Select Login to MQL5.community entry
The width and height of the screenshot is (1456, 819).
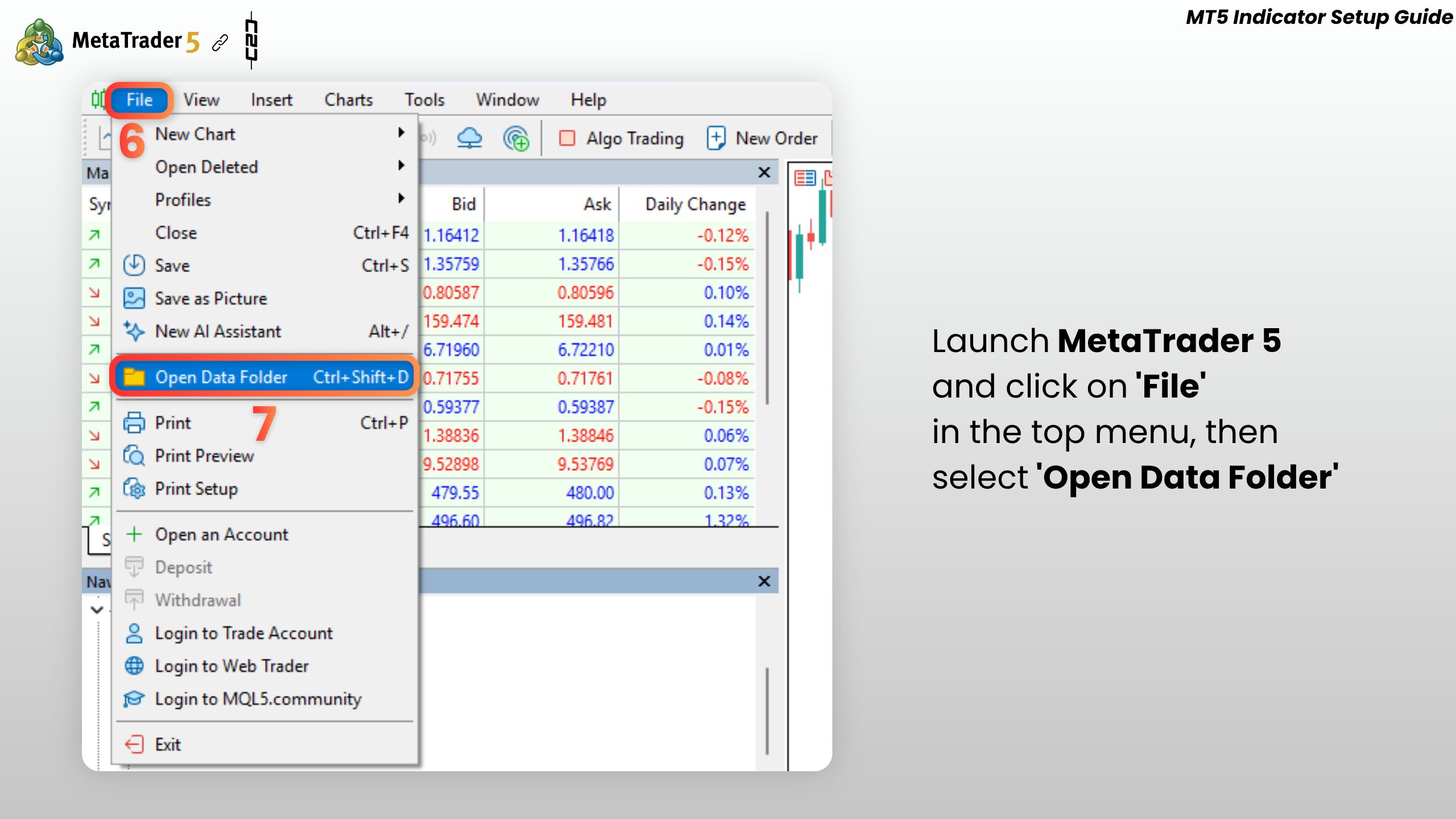click(x=265, y=698)
